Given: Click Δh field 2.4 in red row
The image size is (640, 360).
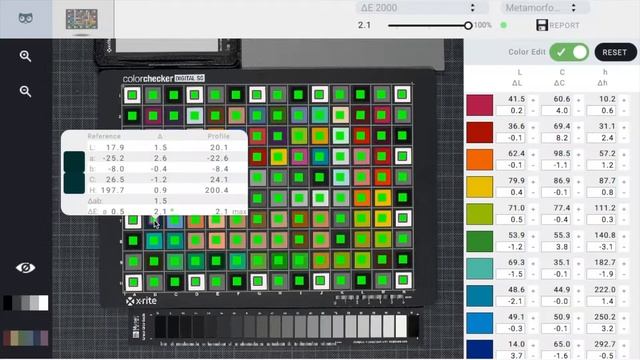Looking at the screenshot, I should [602, 138].
